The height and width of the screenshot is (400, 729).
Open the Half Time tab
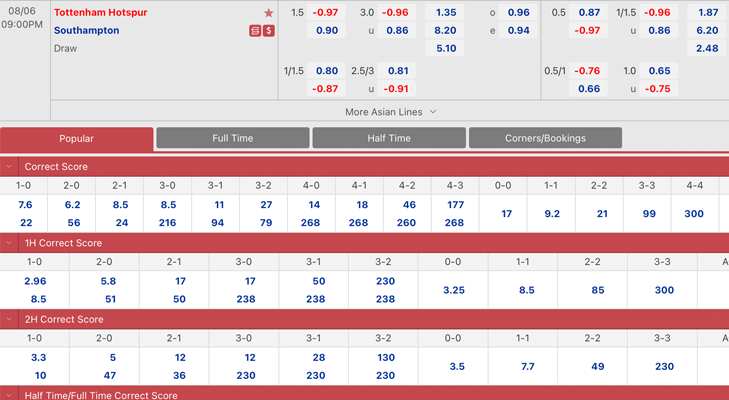389,138
